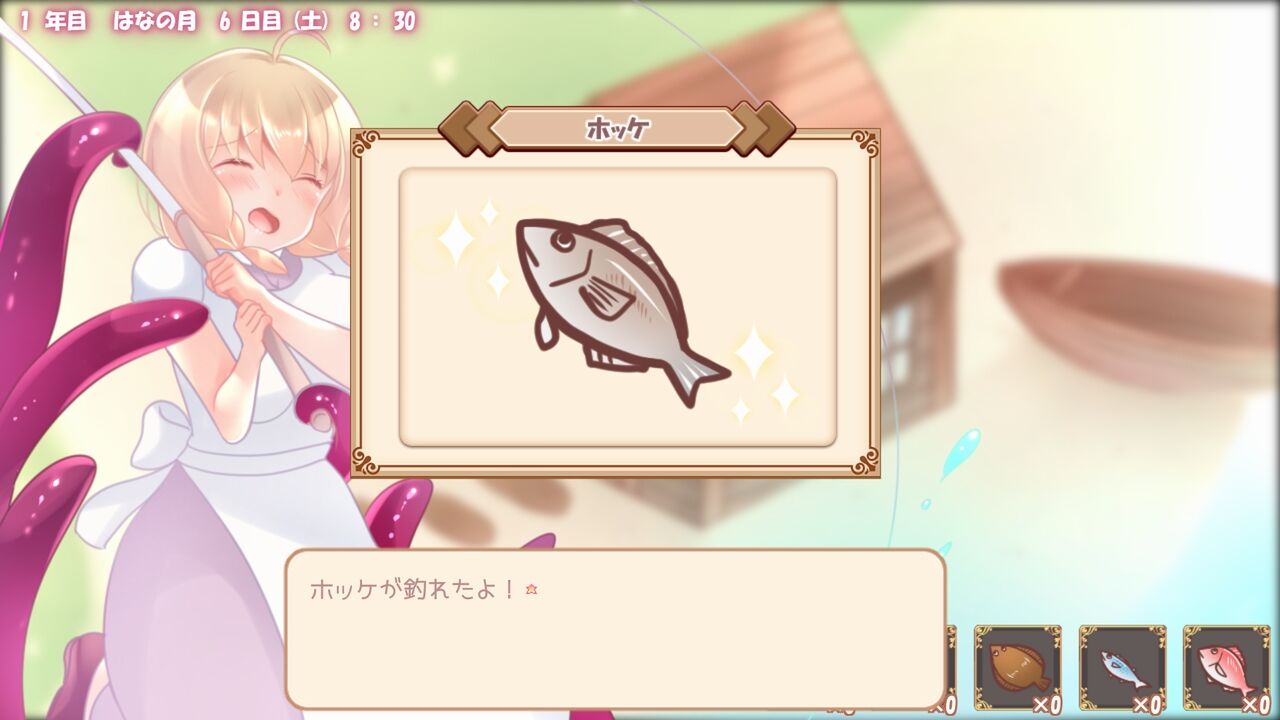Click the x0 counter under the flounder

pos(1046,706)
